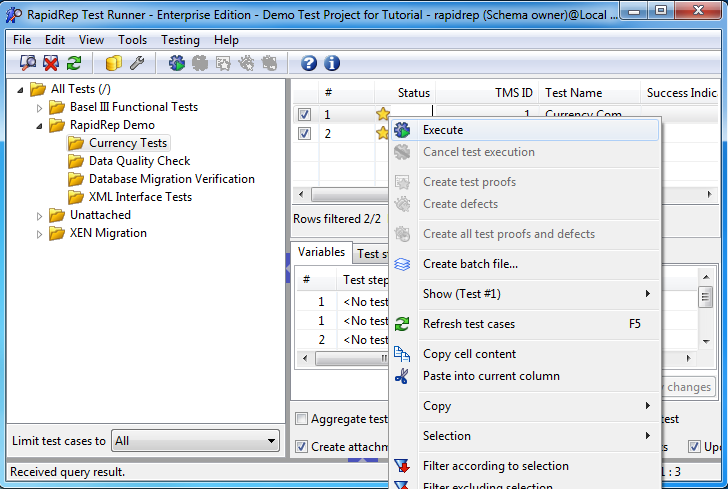The image size is (728, 489).
Task: Click the star status icon in row 1
Action: point(383,114)
